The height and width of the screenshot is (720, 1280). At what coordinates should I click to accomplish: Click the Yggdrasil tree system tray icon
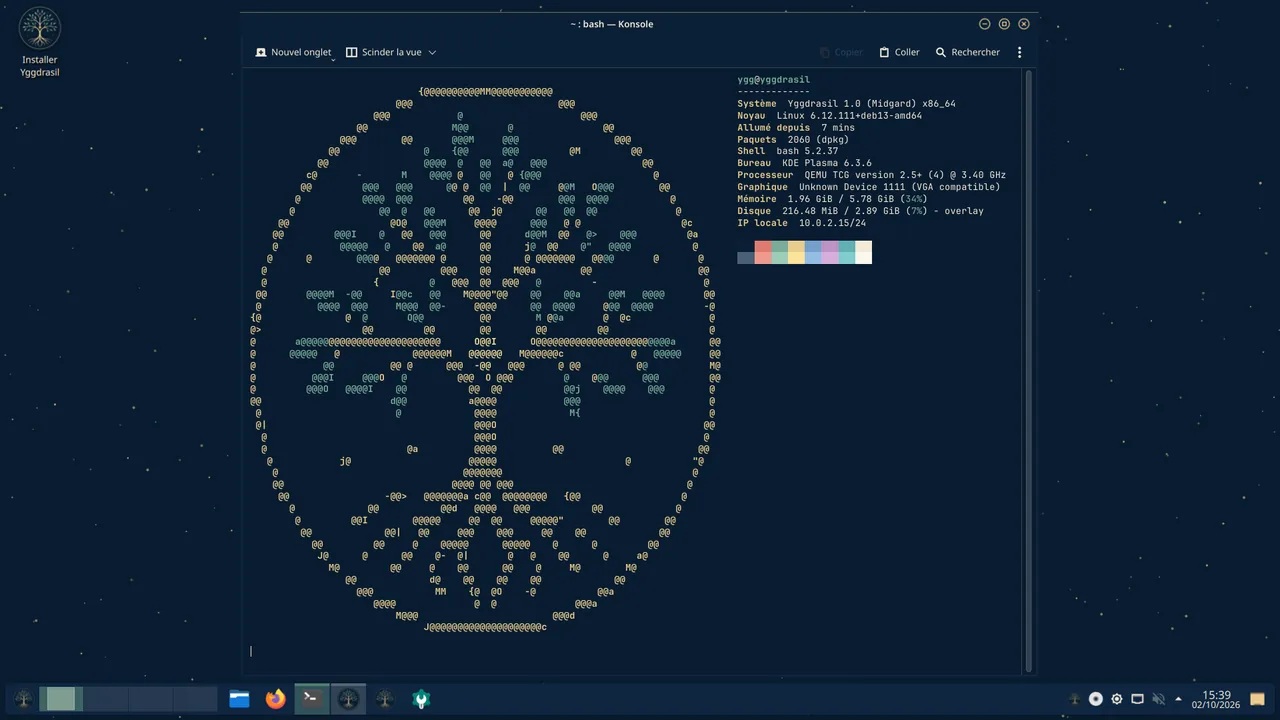1075,699
